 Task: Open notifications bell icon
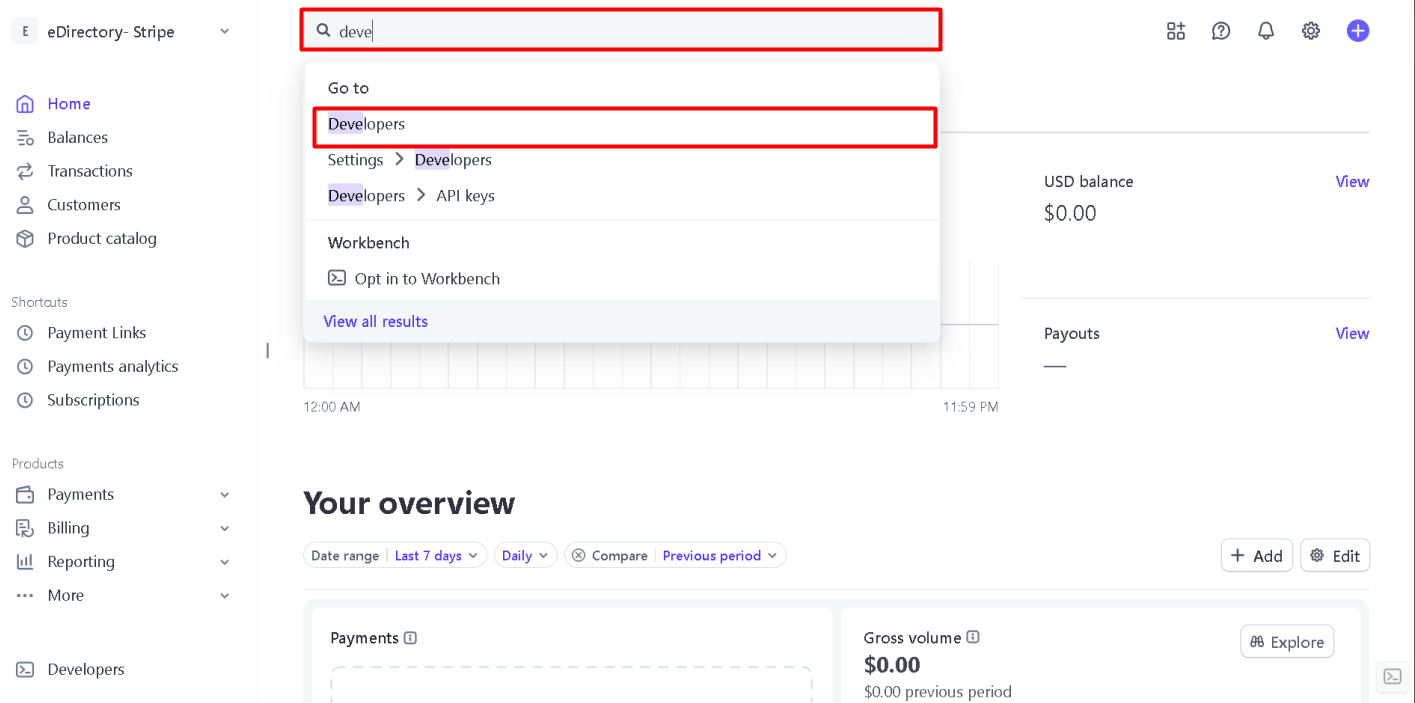[1266, 31]
